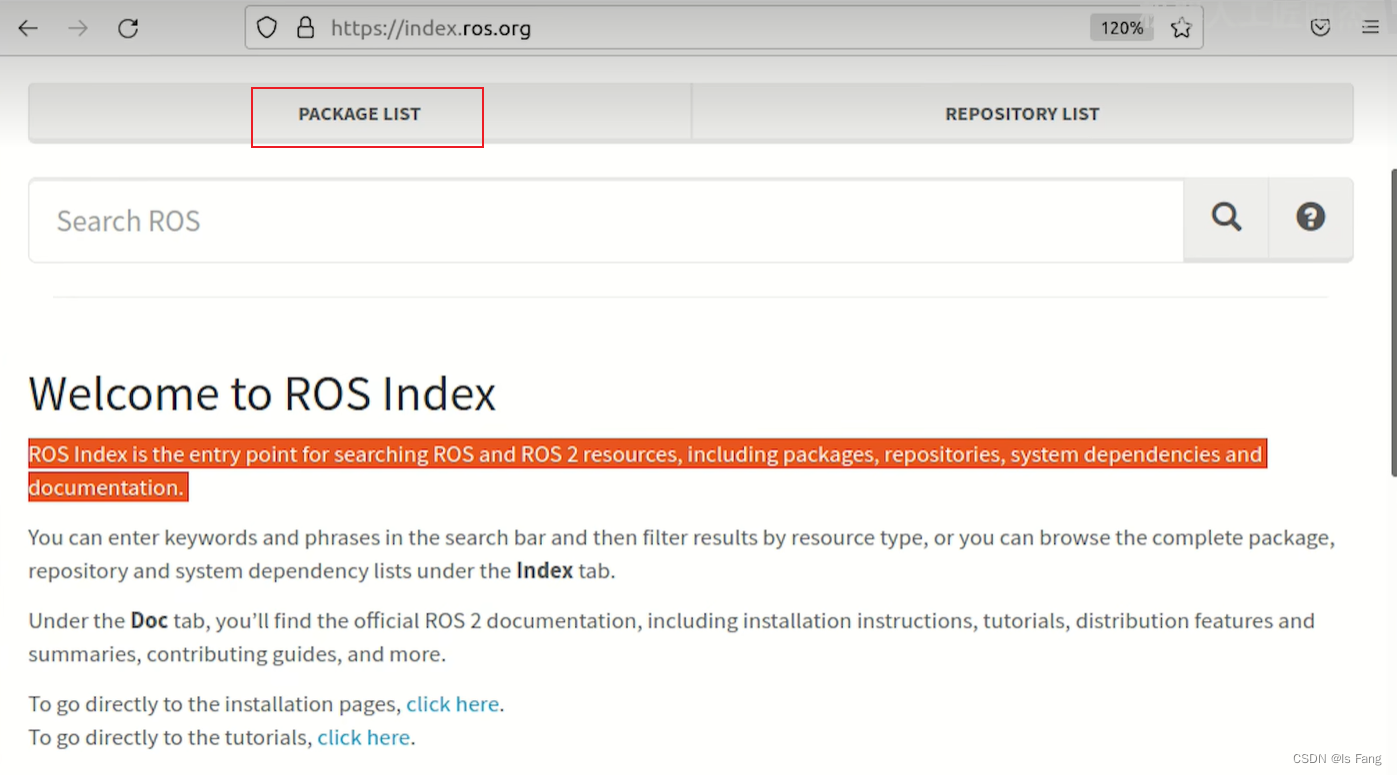Open the search help question-mark icon

click(x=1311, y=220)
